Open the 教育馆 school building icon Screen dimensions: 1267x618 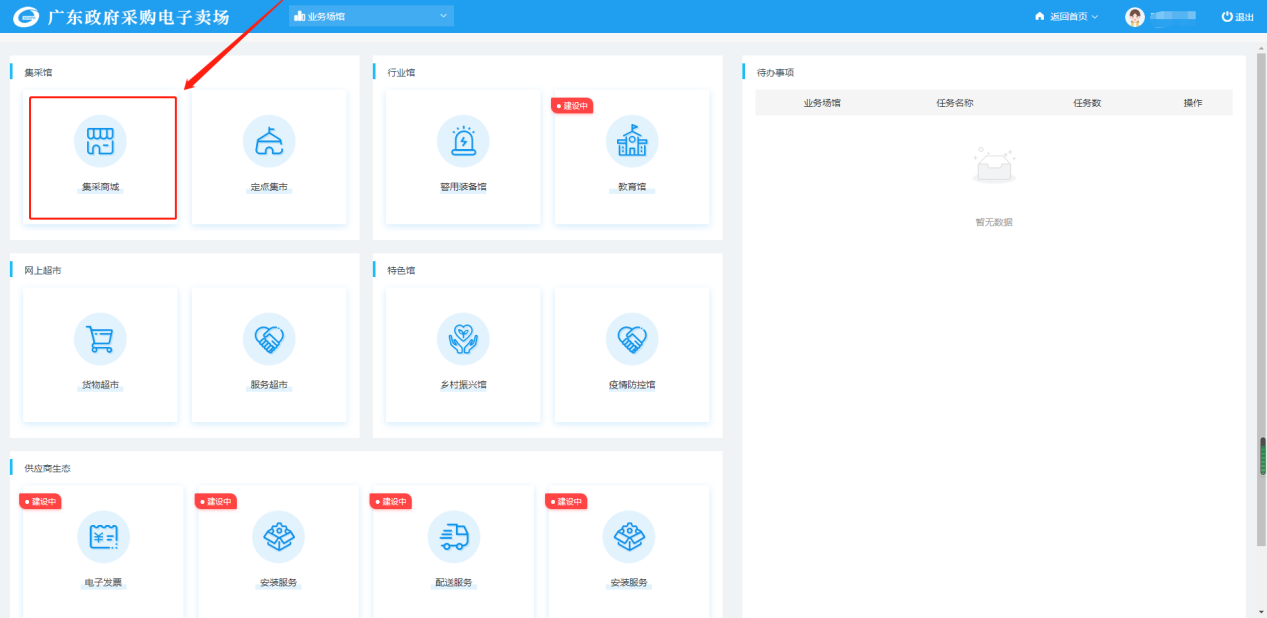coord(632,142)
